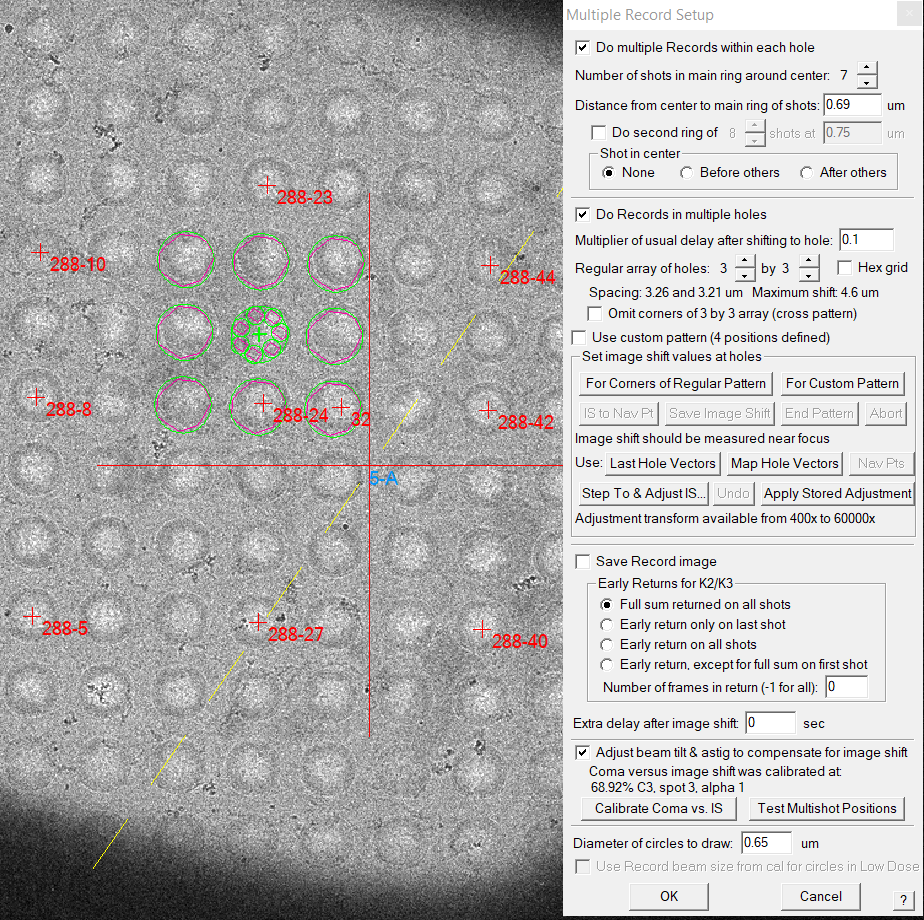Click navigator marker 288-42 on image

point(488,410)
